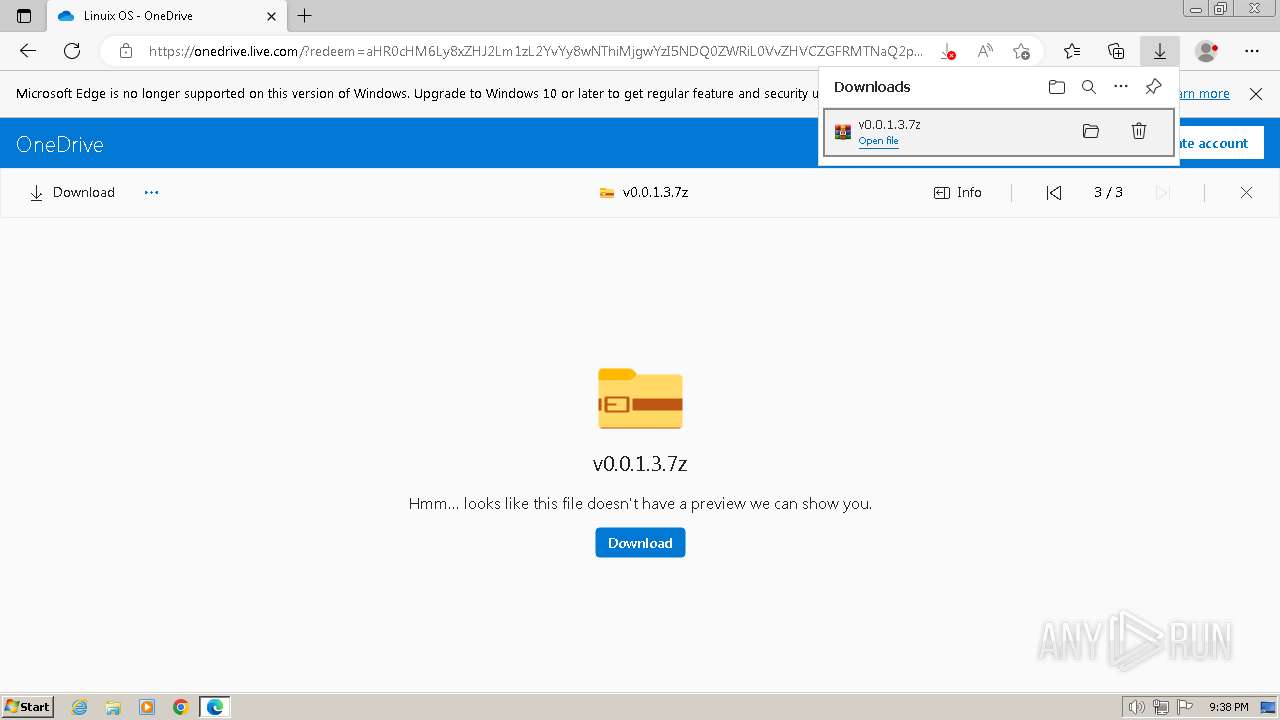Go to the first item

point(1054,193)
